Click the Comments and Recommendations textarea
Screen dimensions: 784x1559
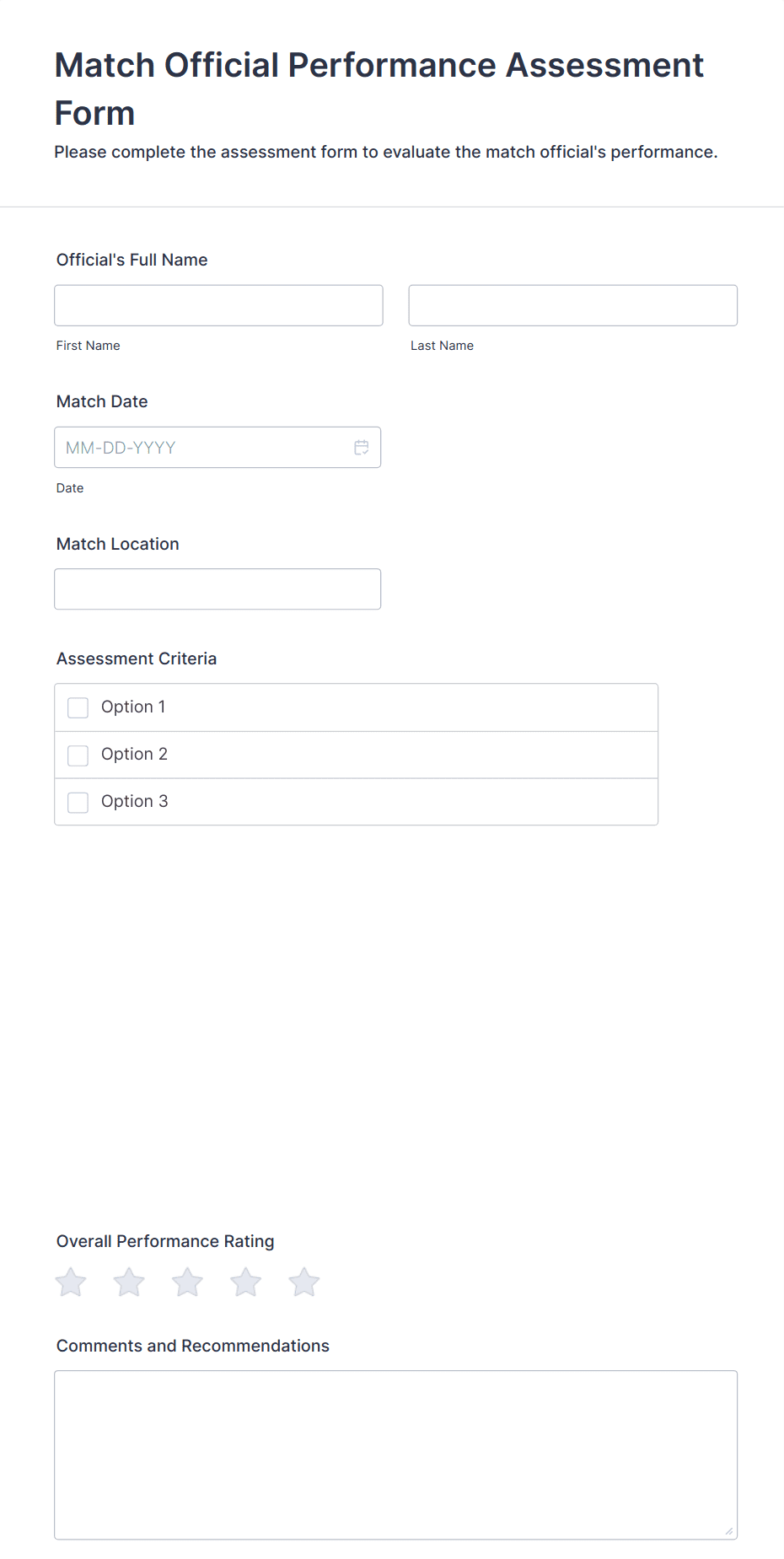[x=395, y=1455]
